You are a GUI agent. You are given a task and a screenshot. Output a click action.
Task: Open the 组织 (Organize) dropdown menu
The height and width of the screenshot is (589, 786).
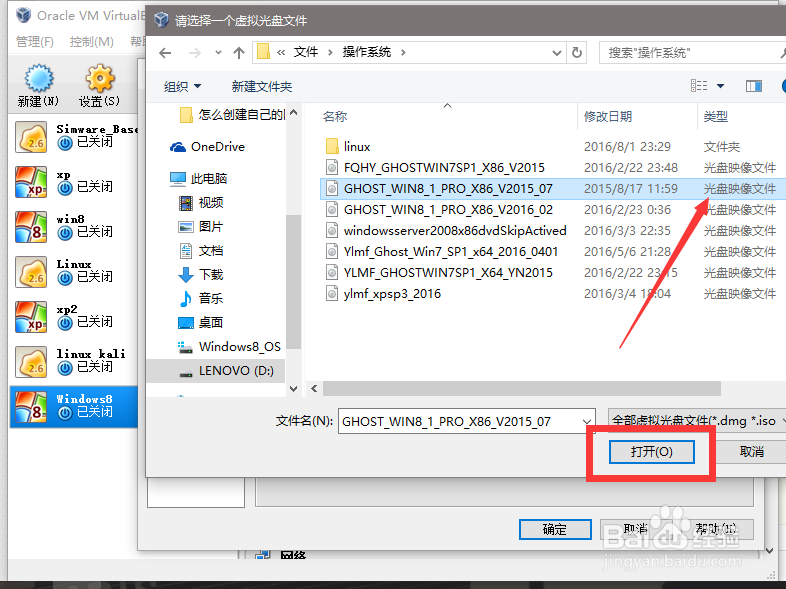[182, 86]
